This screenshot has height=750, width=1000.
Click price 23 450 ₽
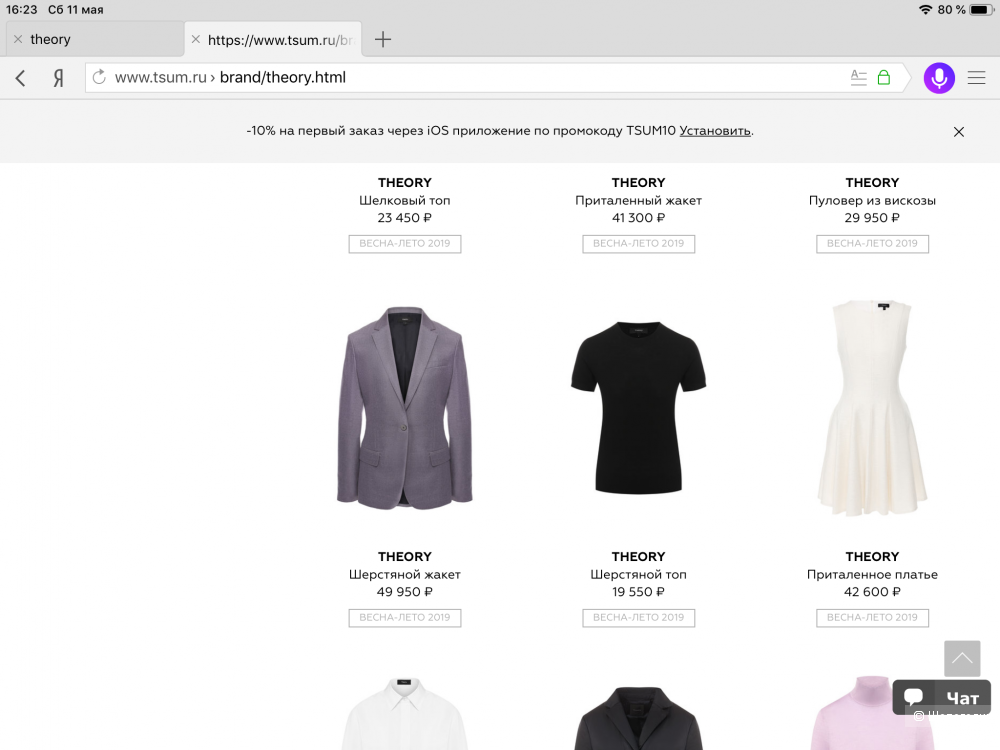[404, 217]
